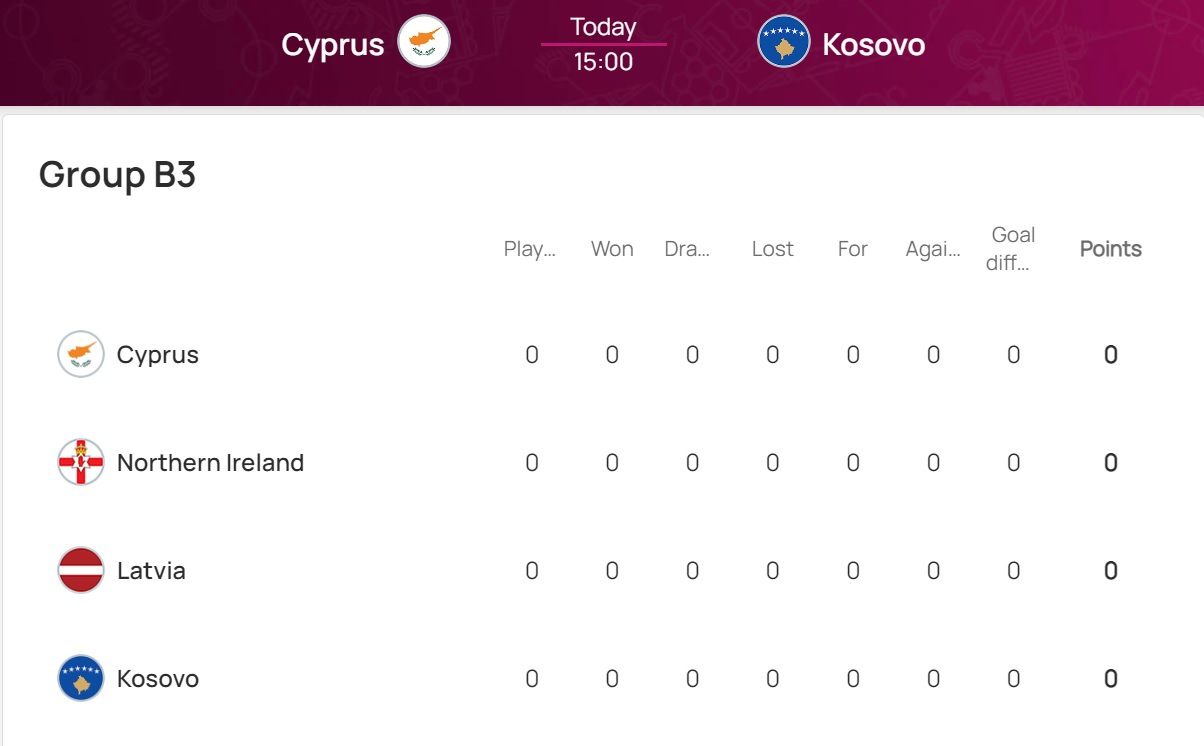Click the Goal difference column header
This screenshot has width=1204, height=746.
[x=1013, y=249]
